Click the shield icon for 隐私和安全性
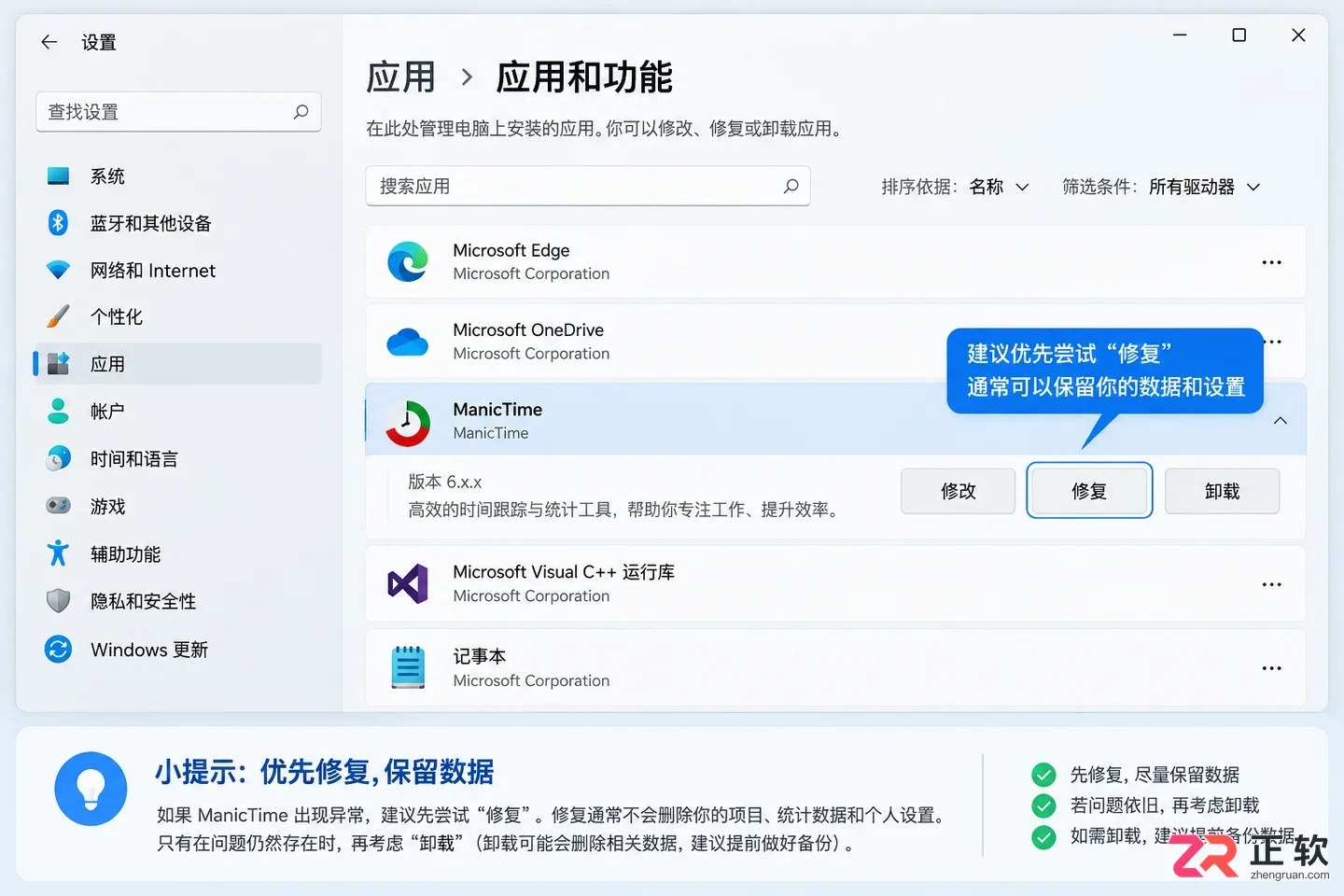 coord(58,601)
